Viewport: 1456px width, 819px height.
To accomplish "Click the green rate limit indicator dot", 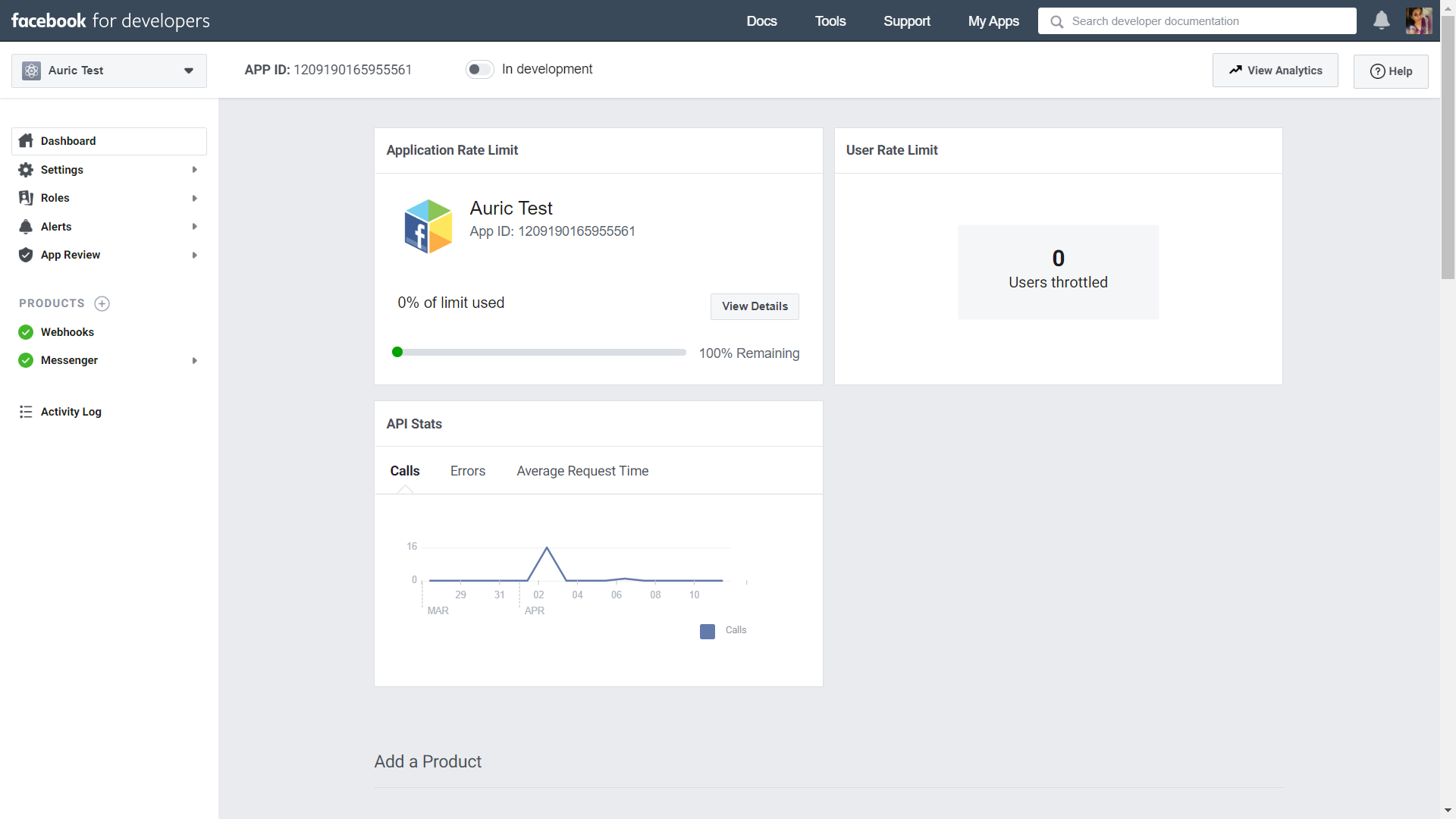I will tap(397, 352).
